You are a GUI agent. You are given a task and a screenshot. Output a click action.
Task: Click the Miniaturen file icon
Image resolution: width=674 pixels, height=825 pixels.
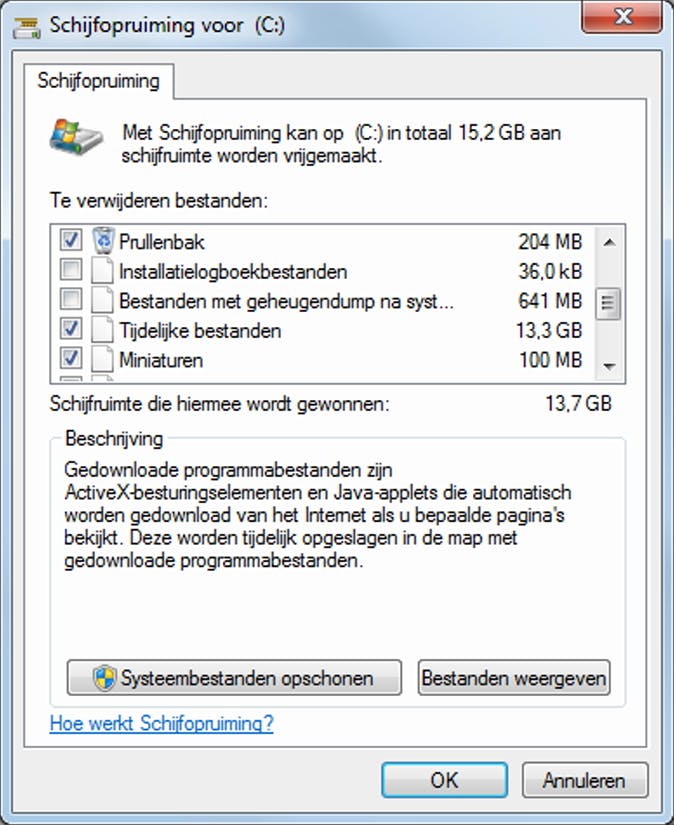pos(104,359)
